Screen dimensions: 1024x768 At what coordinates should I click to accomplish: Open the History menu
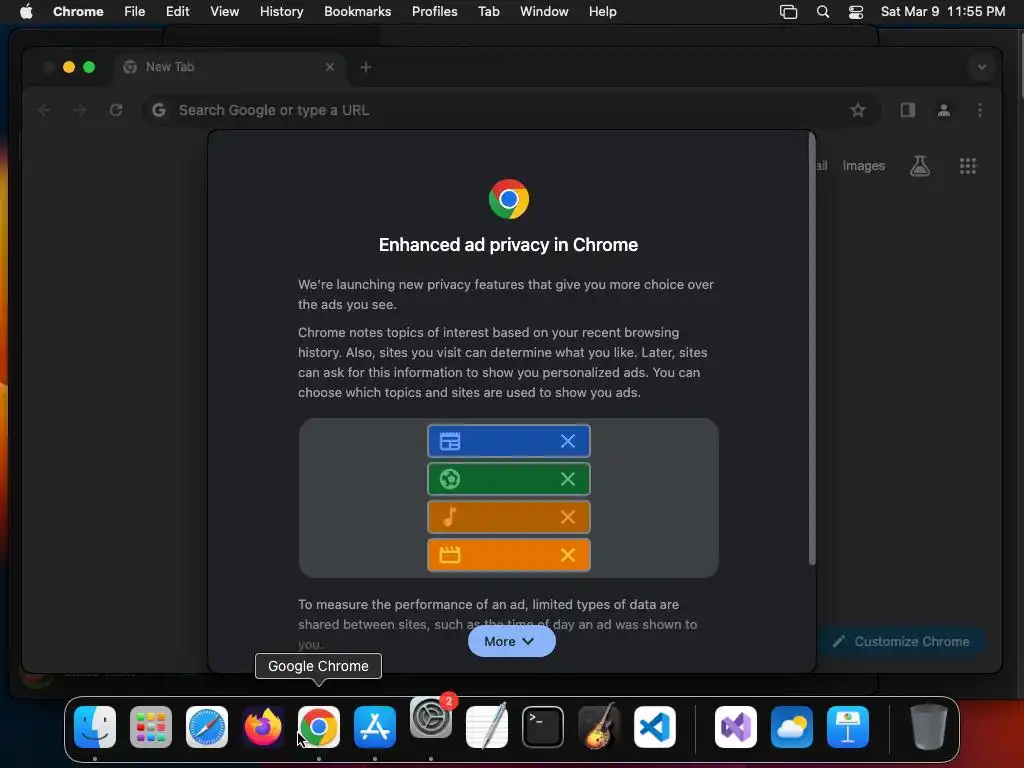point(281,12)
